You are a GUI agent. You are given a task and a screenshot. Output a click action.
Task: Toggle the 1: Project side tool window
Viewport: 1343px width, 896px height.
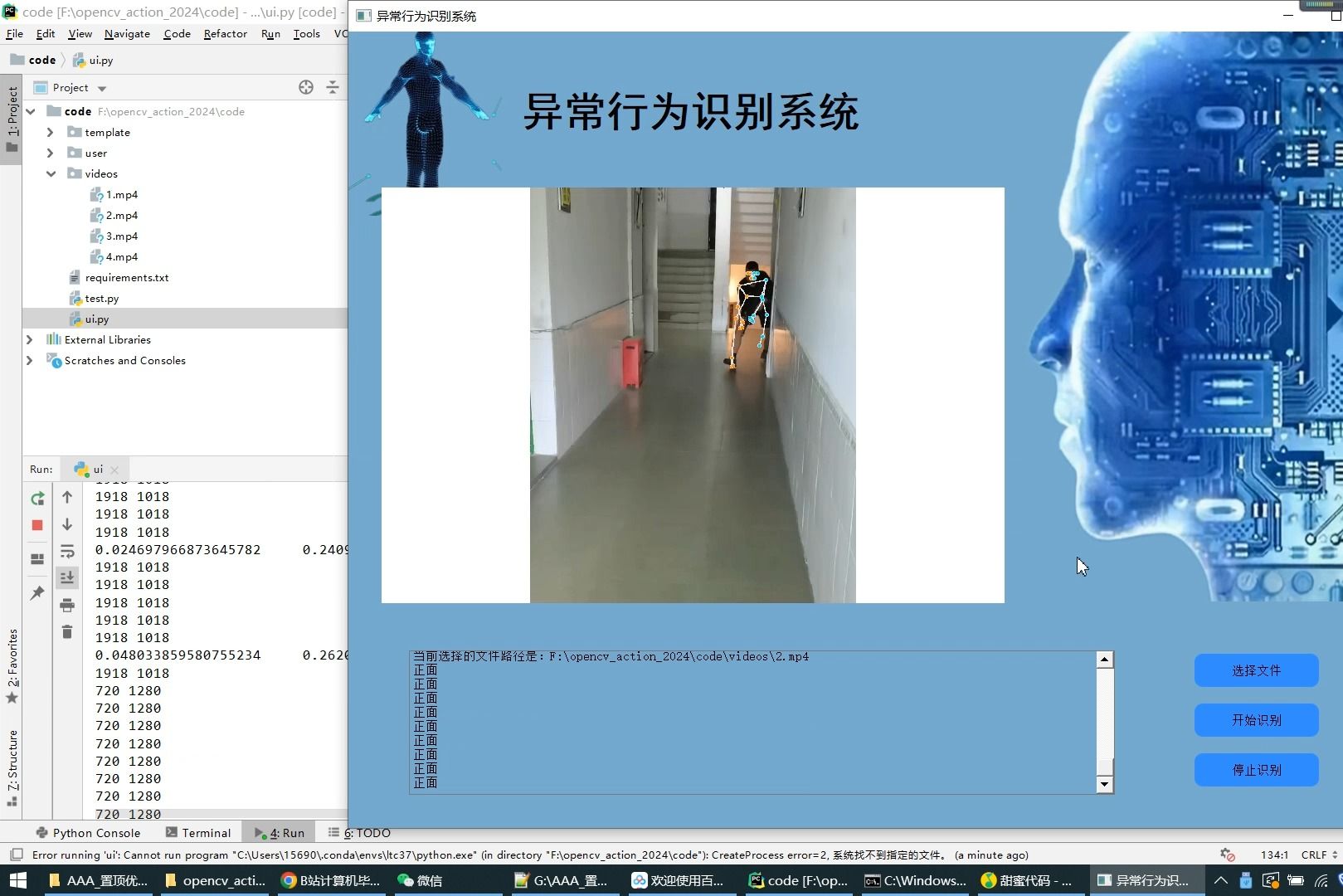(x=12, y=120)
